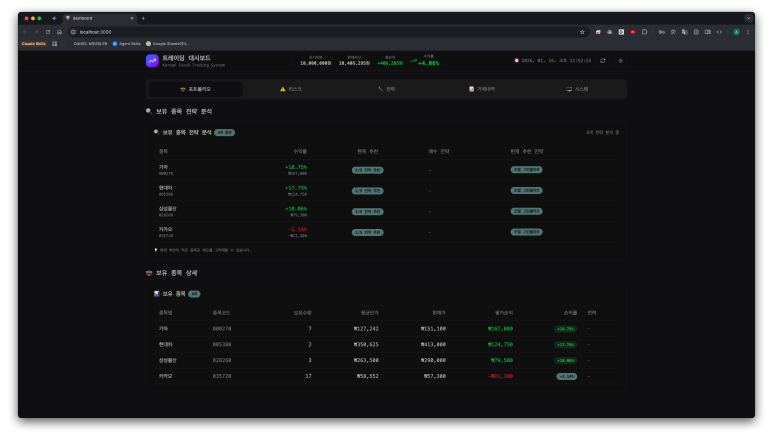Screen dimensions: 773x442
Task: Expand the tab search dropdown arrow
Action: pyautogui.click(x=748, y=18)
